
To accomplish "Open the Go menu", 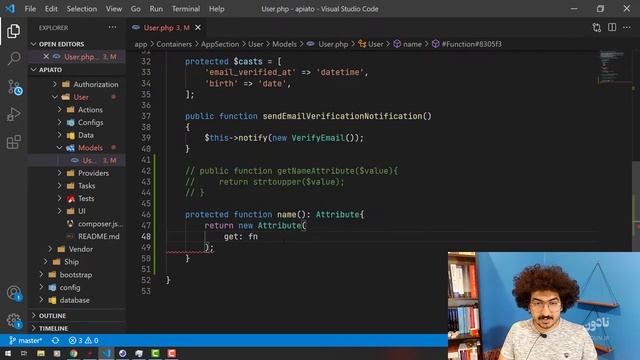I will click(136, 9).
